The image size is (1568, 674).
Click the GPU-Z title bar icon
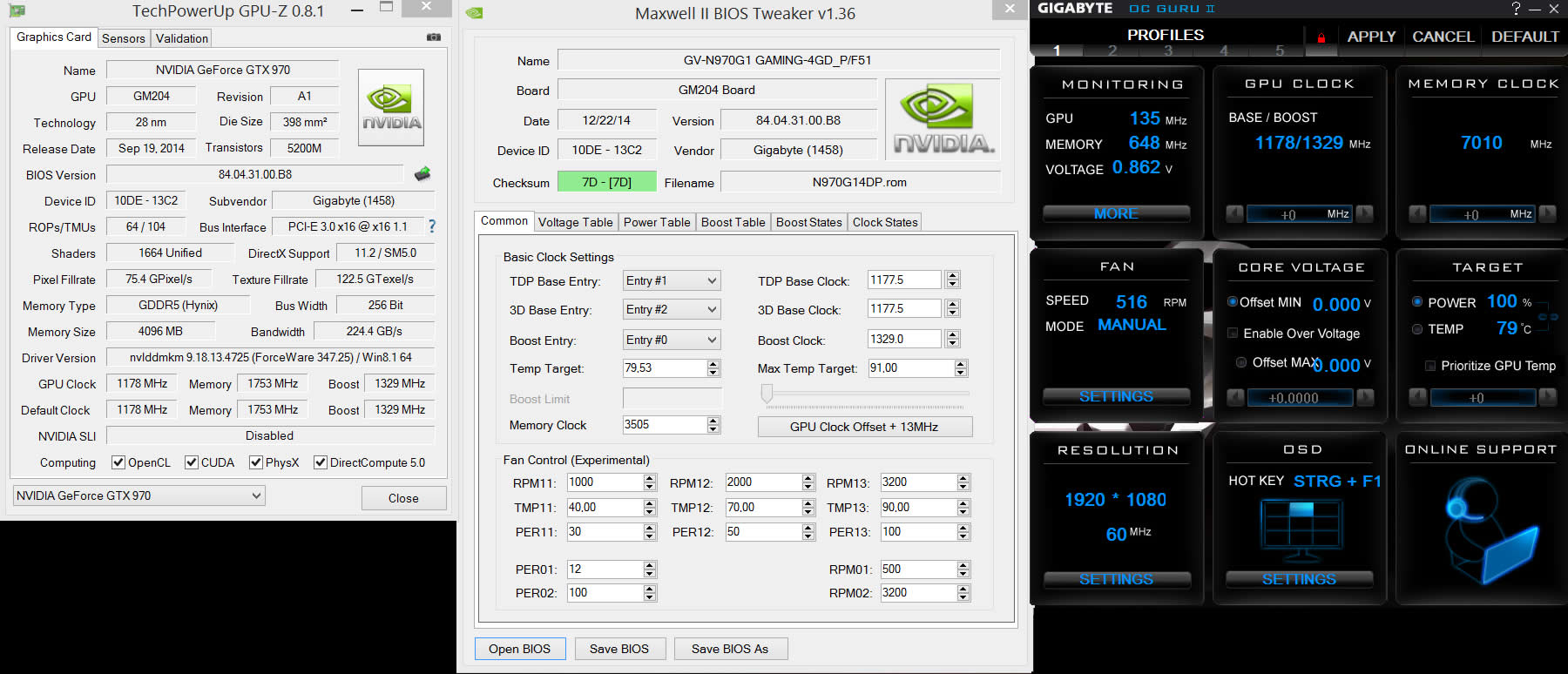pos(17,11)
